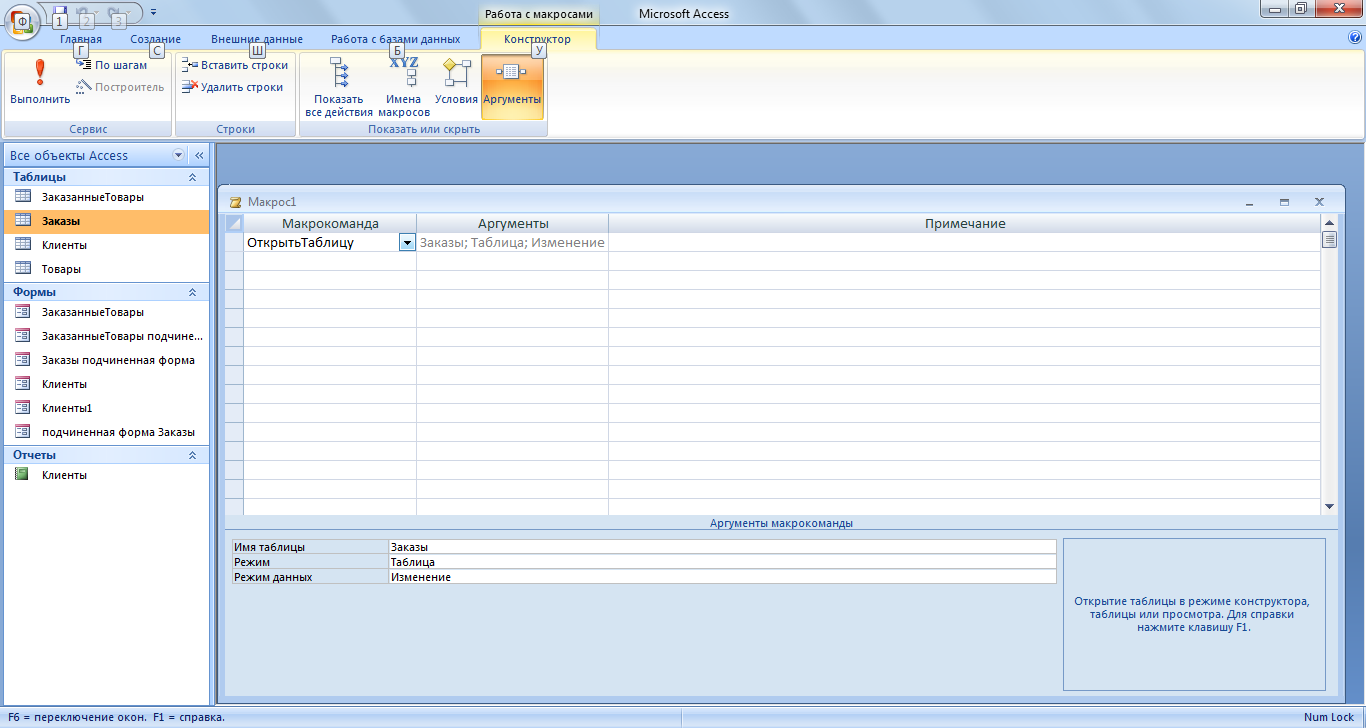Open Access help question mark icon
The image size is (1366, 728).
pyautogui.click(x=1355, y=37)
